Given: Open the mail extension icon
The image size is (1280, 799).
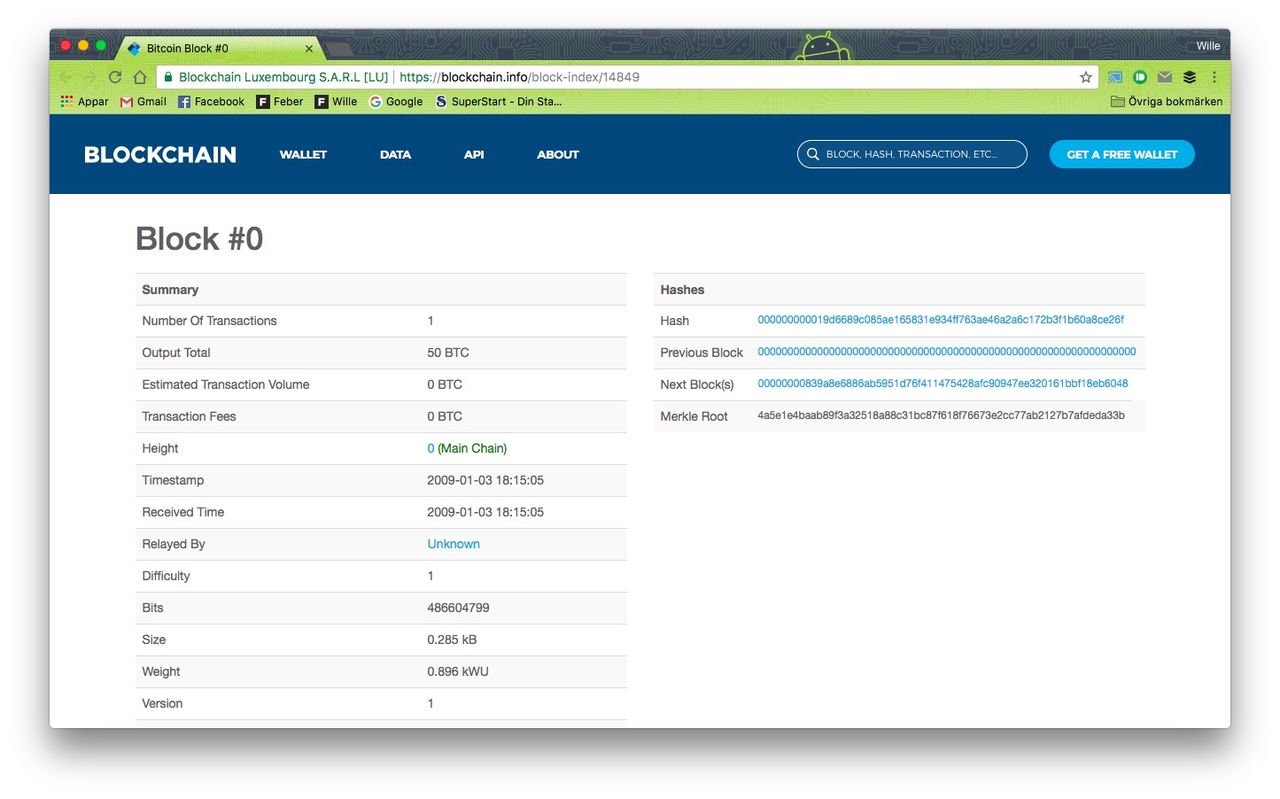Looking at the screenshot, I should tap(1165, 77).
